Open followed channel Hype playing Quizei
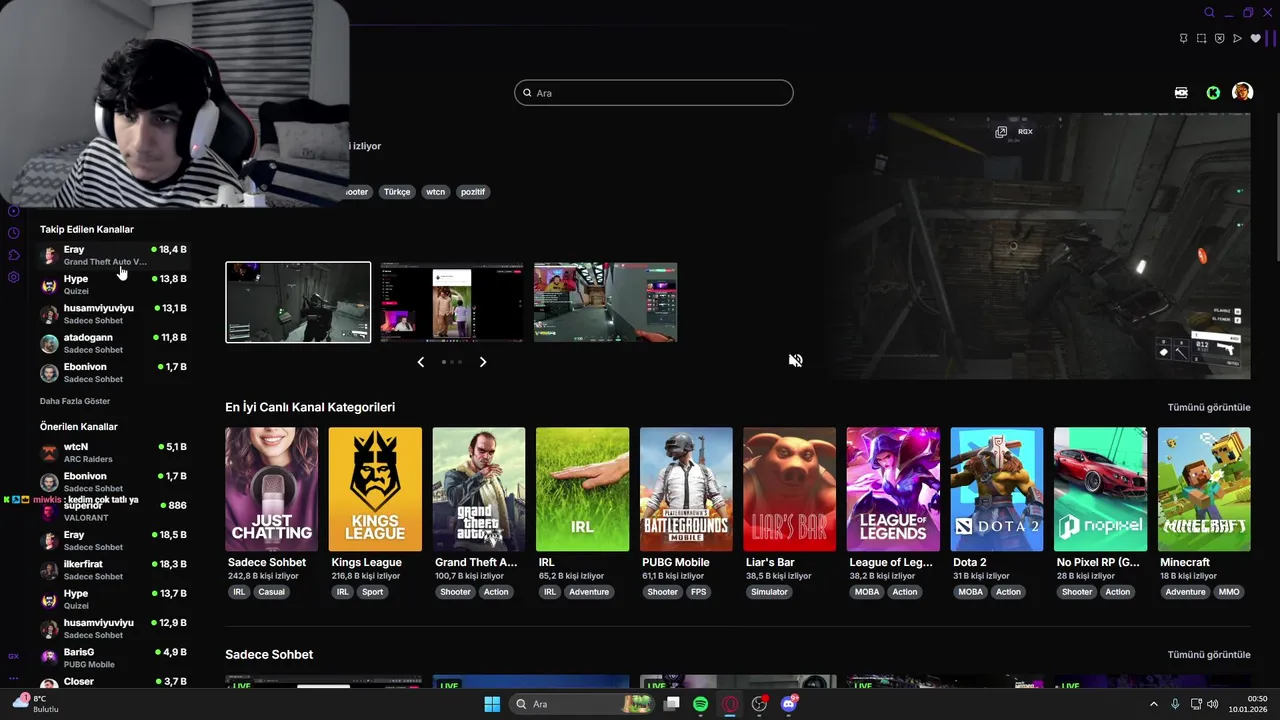Screen dimensions: 1280x720 113,285
